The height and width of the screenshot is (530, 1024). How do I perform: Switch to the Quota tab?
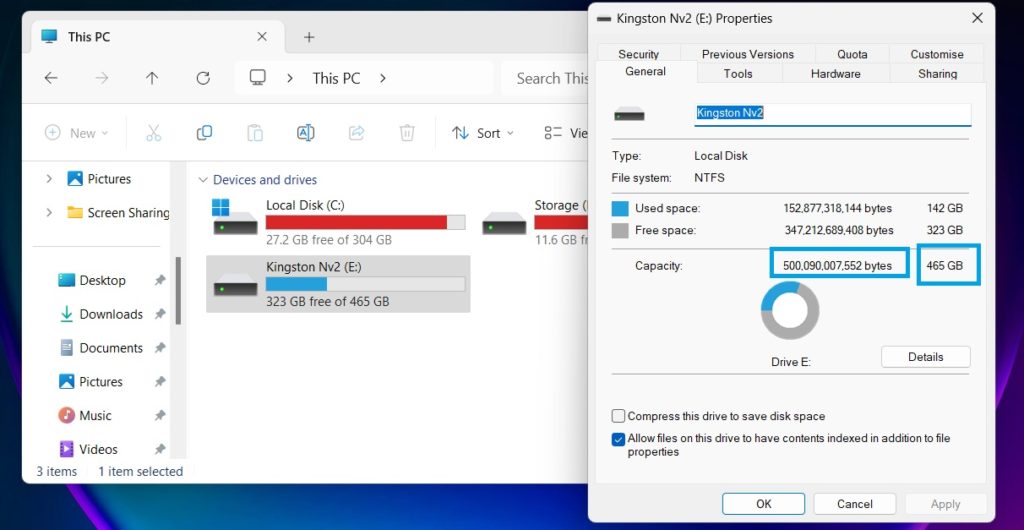[852, 54]
